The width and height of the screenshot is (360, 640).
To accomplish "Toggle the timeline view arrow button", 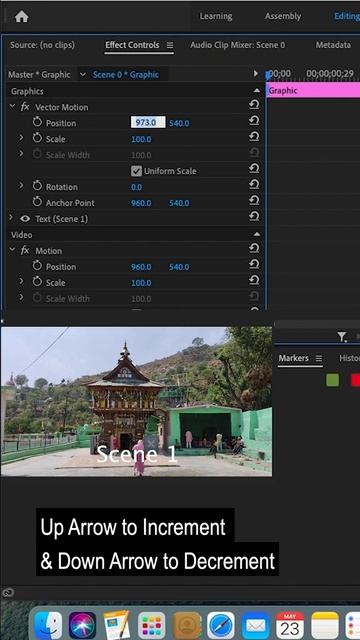I will (256, 74).
